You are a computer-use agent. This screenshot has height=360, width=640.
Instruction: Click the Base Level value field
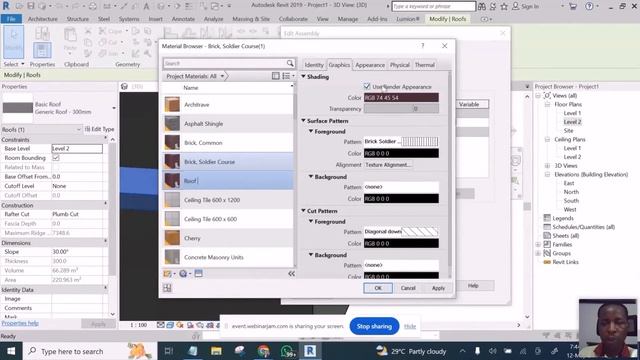[77, 149]
